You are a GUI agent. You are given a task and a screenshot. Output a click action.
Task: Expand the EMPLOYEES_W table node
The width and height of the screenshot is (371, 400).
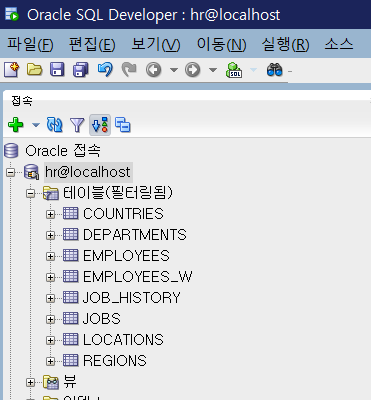click(50, 277)
